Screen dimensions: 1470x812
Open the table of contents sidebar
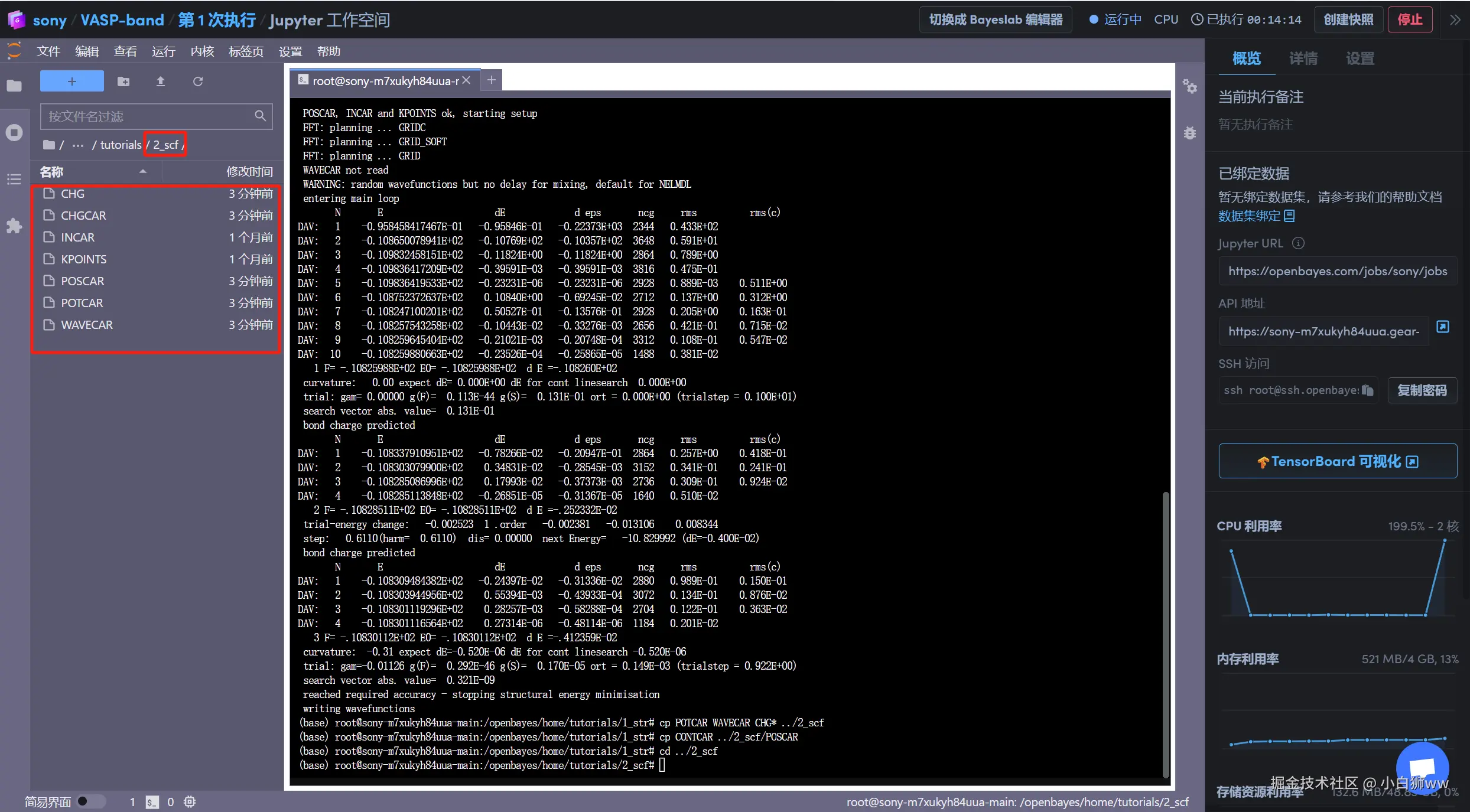[14, 179]
